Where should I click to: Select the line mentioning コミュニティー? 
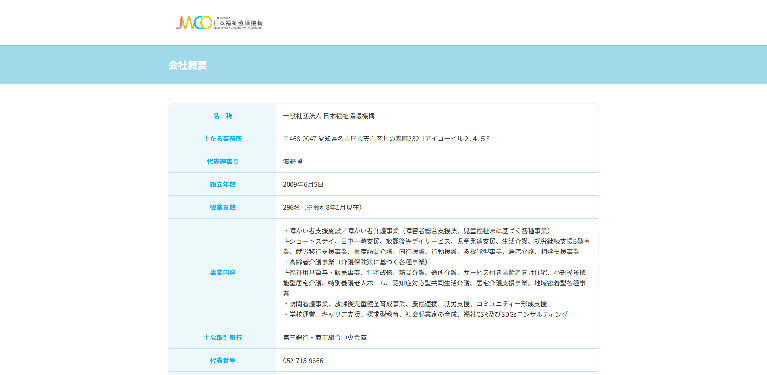click(415, 304)
